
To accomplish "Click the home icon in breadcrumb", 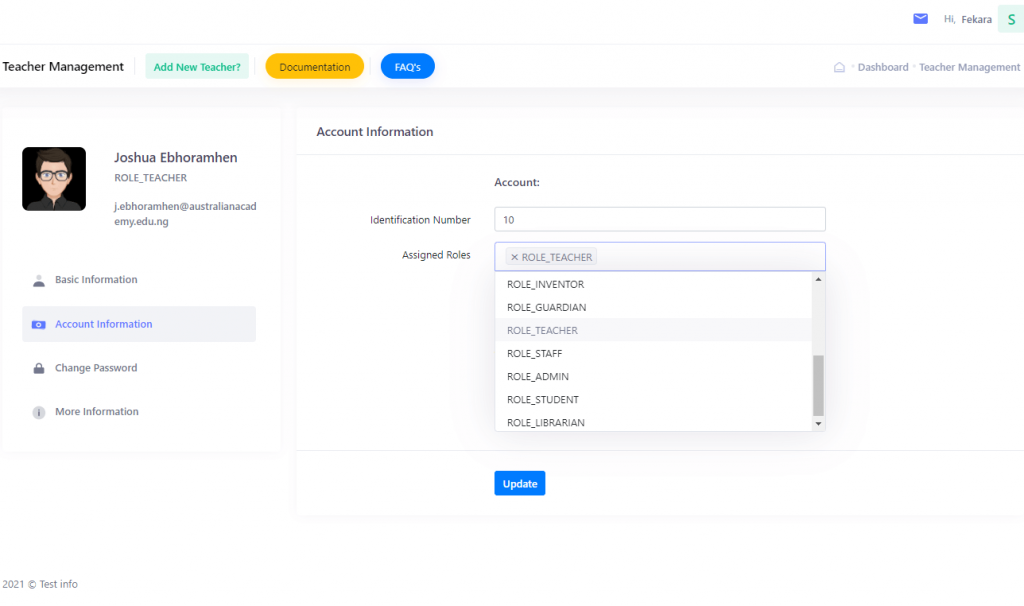I will point(839,68).
